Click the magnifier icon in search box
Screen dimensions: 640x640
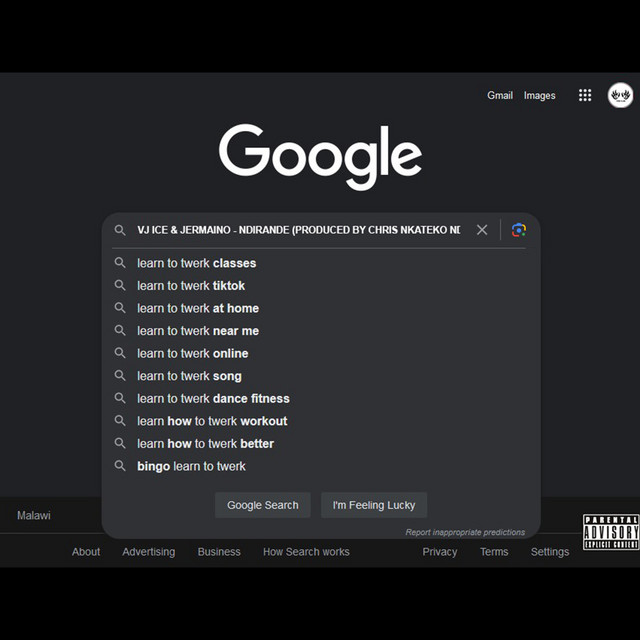(x=120, y=230)
